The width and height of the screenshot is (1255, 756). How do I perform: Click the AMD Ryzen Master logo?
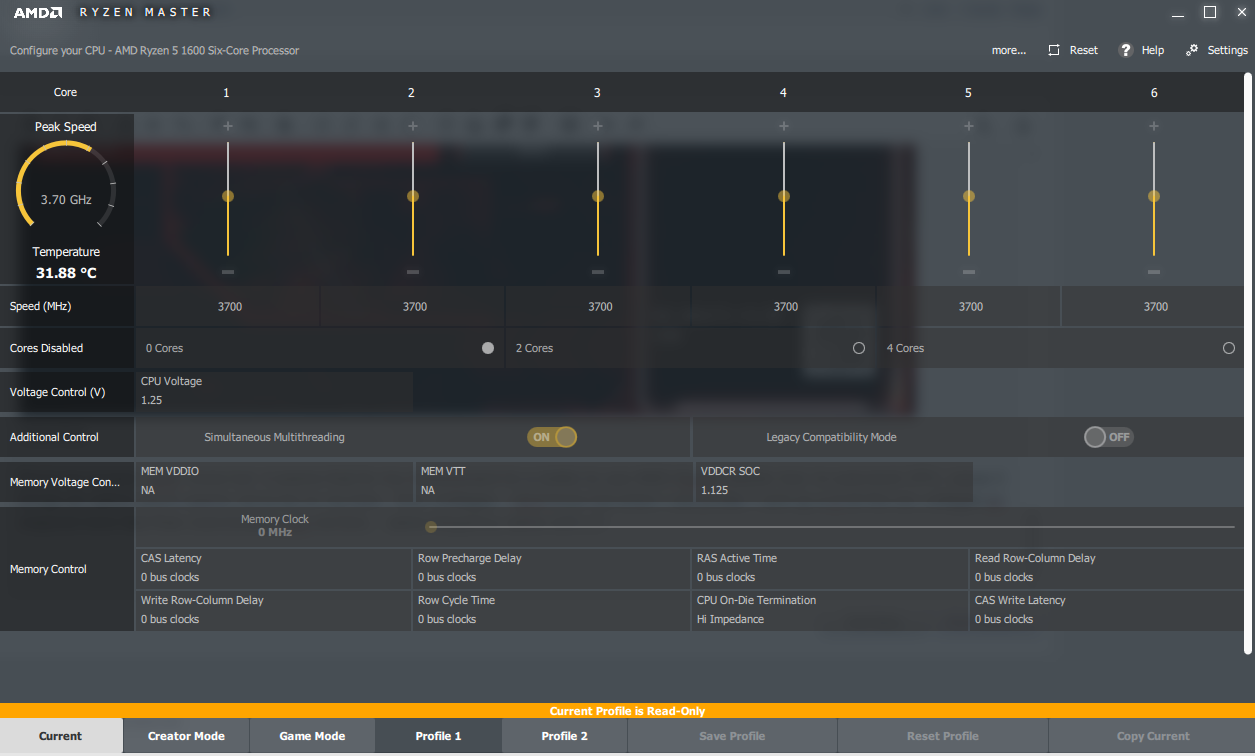(x=113, y=13)
